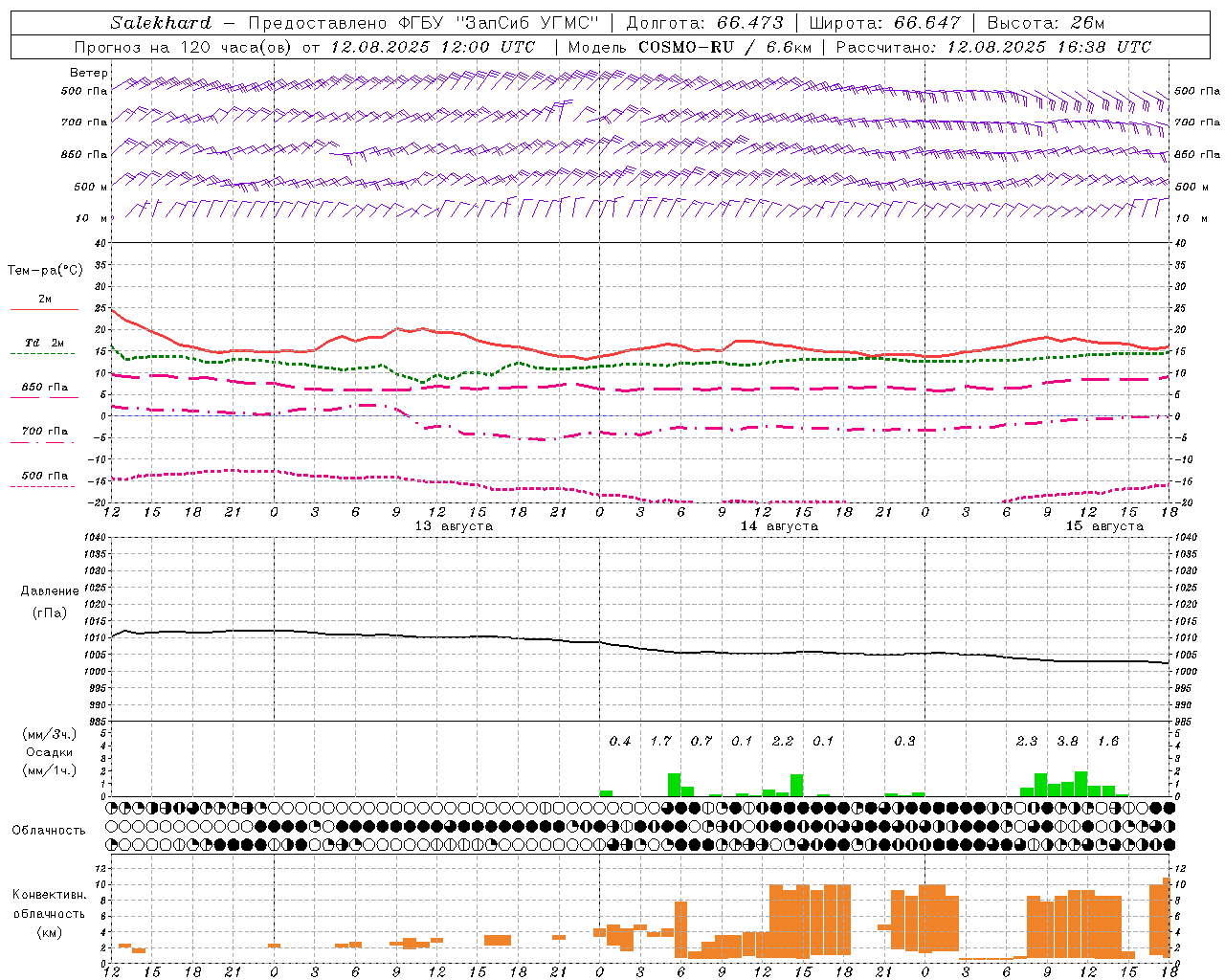The height and width of the screenshot is (980, 1225).
Task: Click the 500 гПа temperature legend entry
Action: tap(45, 476)
